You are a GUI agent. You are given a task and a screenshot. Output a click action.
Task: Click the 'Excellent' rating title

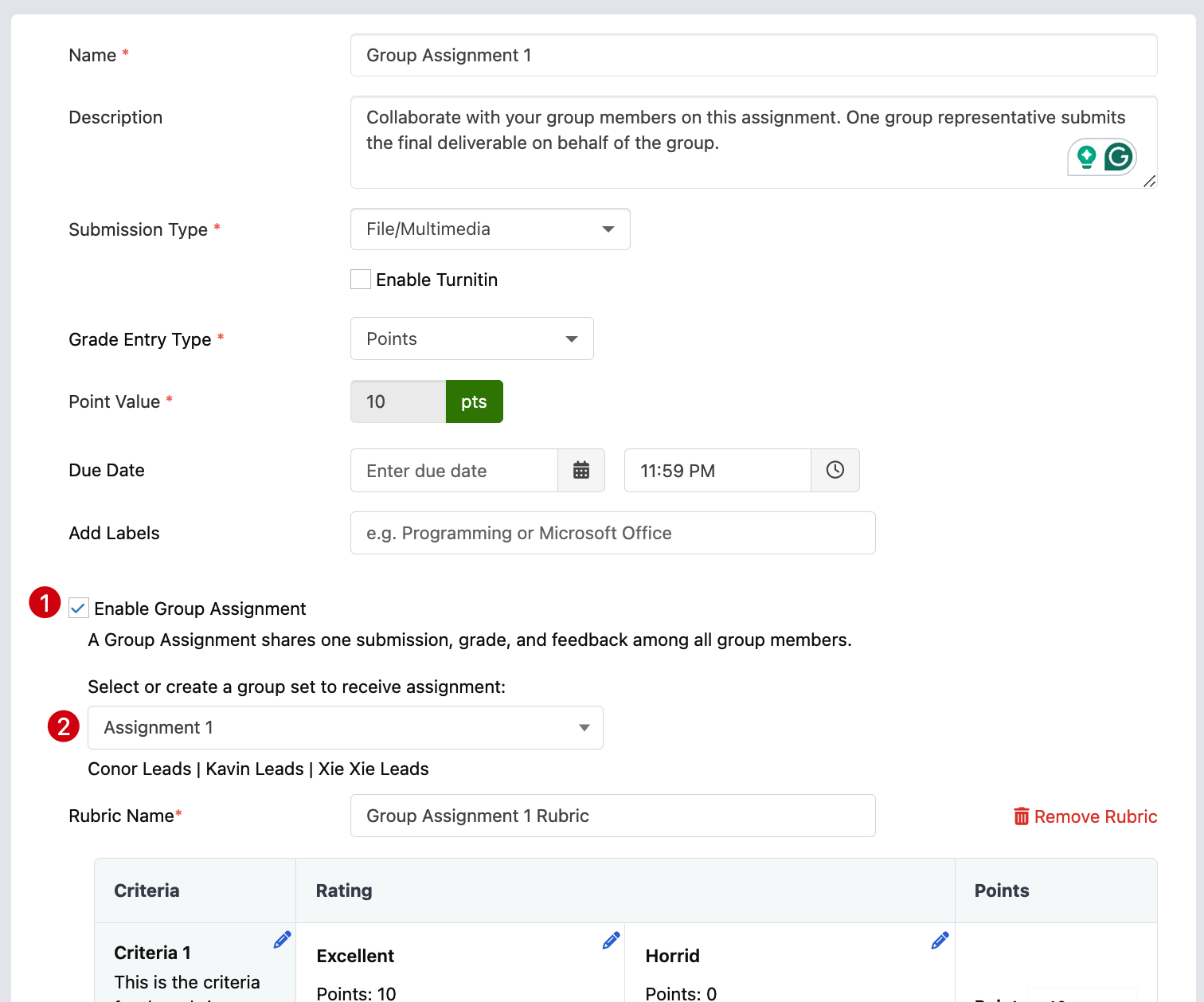point(355,956)
